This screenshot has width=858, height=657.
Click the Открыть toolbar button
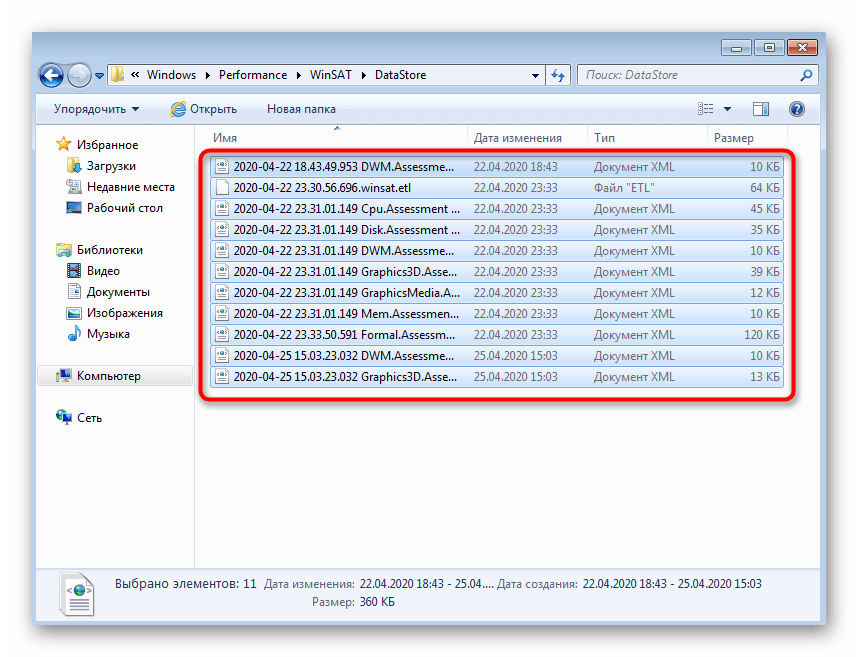click(x=204, y=109)
